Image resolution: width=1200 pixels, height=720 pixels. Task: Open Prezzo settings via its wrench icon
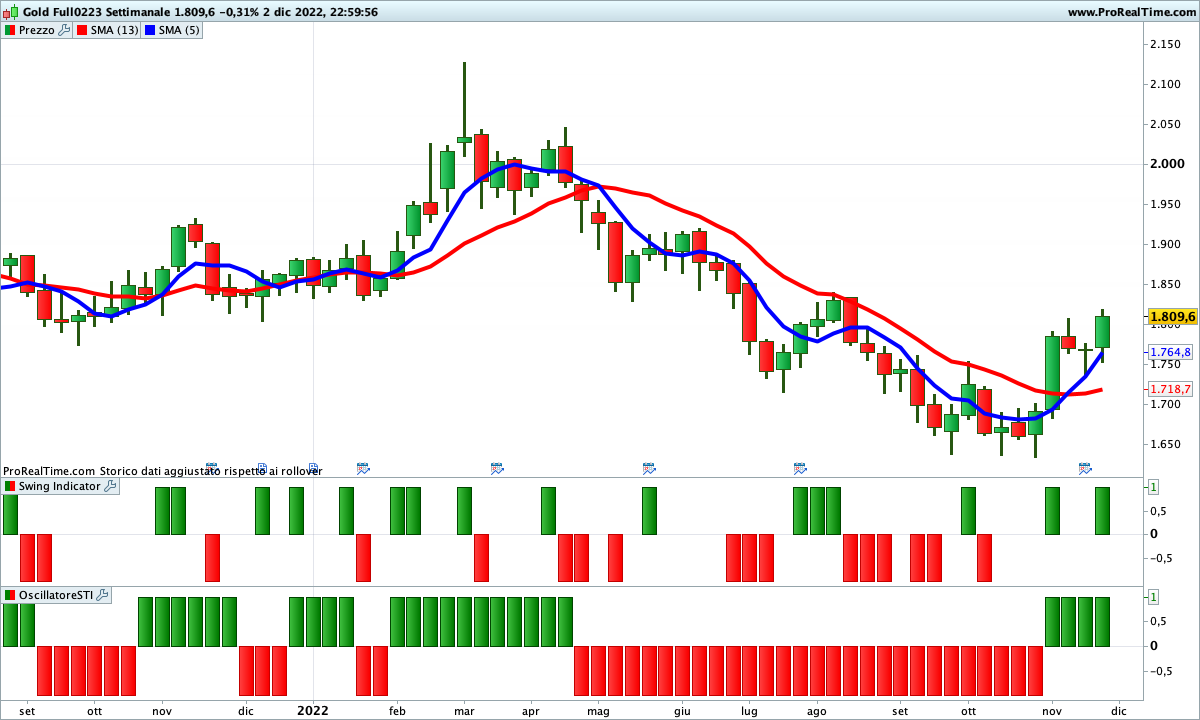point(65,30)
